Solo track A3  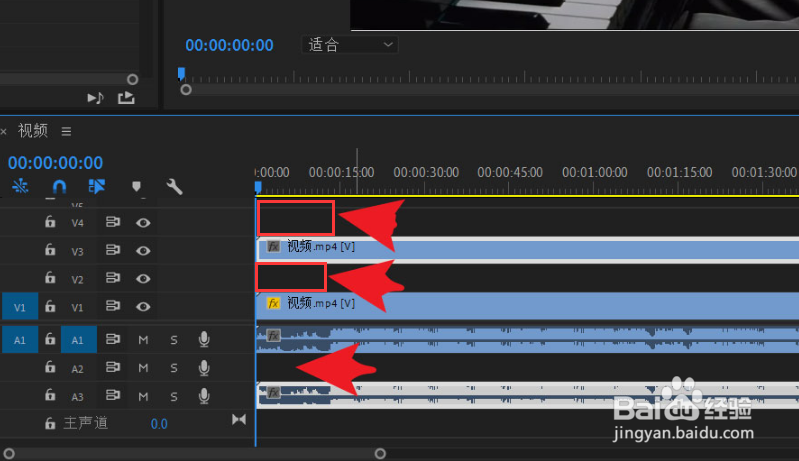click(x=174, y=396)
